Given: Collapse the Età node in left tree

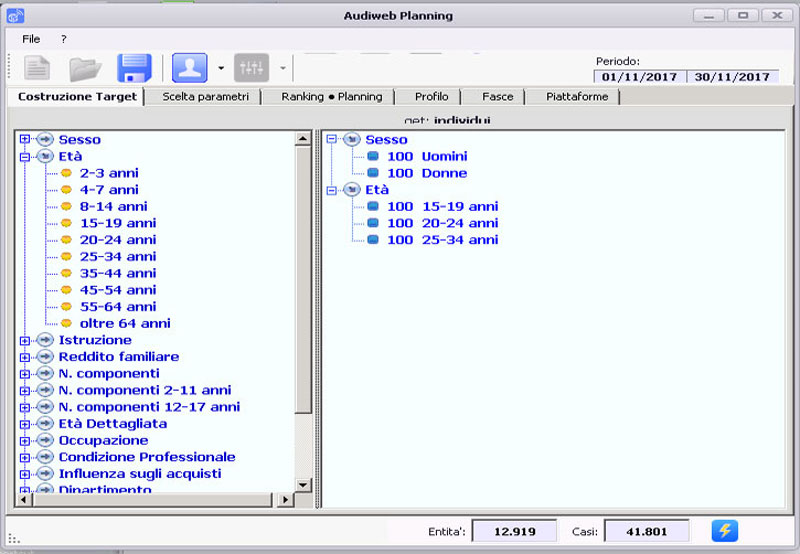Looking at the screenshot, I should point(25,157).
